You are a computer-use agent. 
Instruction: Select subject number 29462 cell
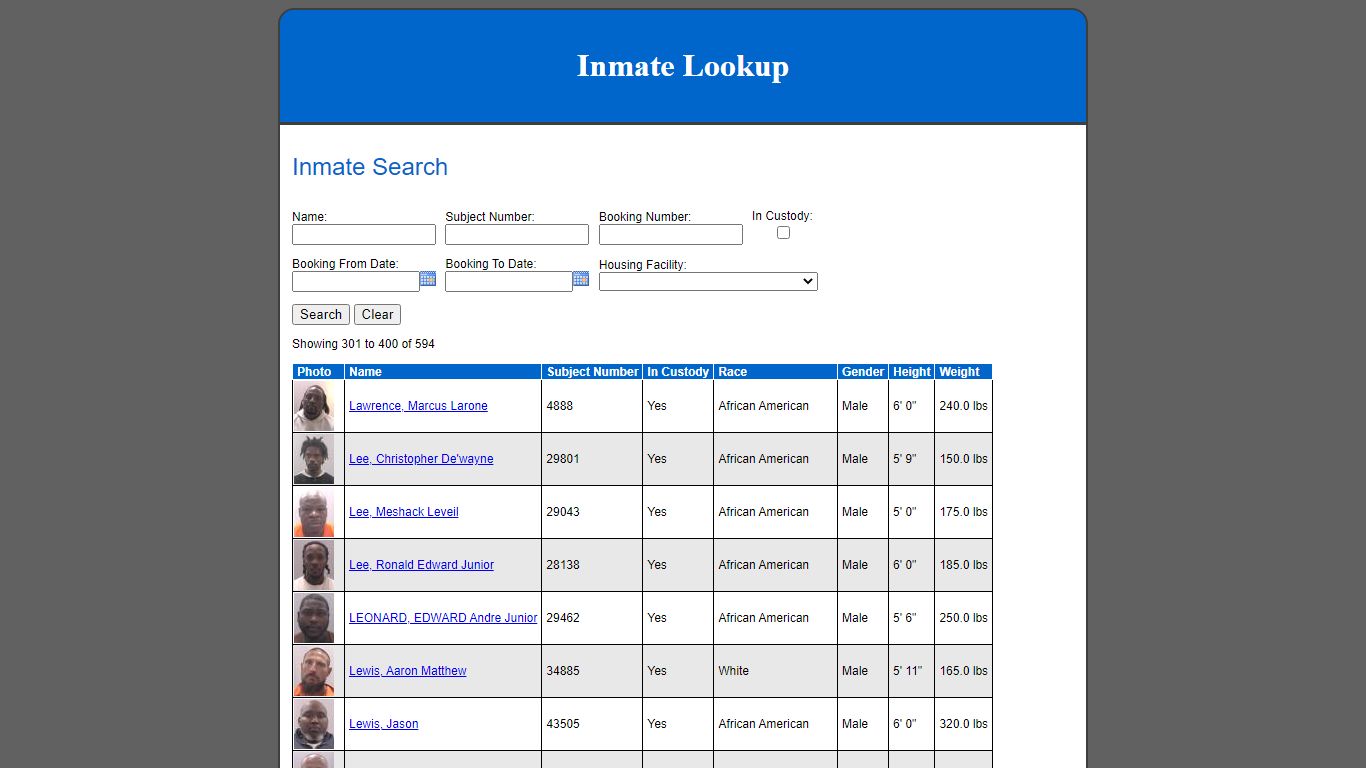tap(592, 618)
